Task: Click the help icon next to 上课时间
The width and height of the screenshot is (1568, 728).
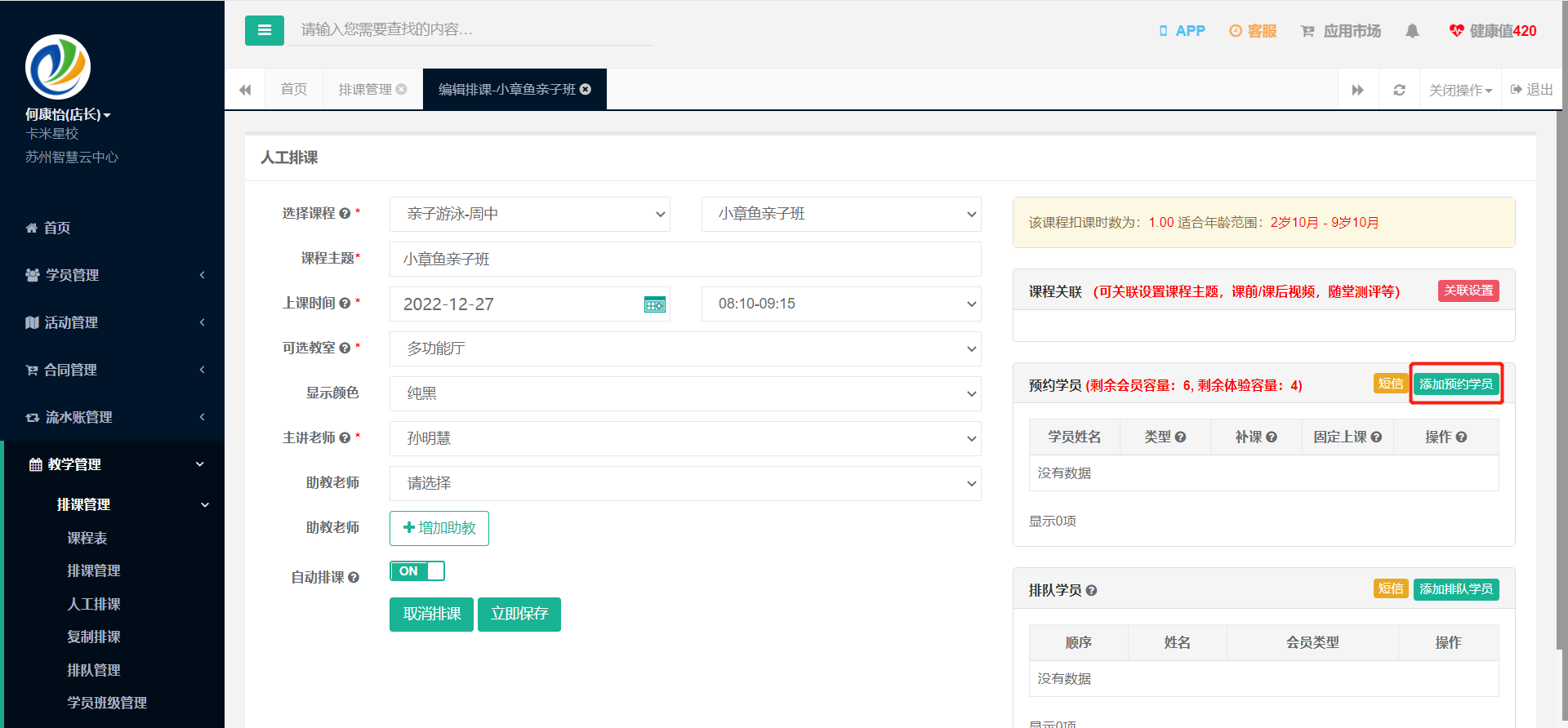Action: coord(345,303)
